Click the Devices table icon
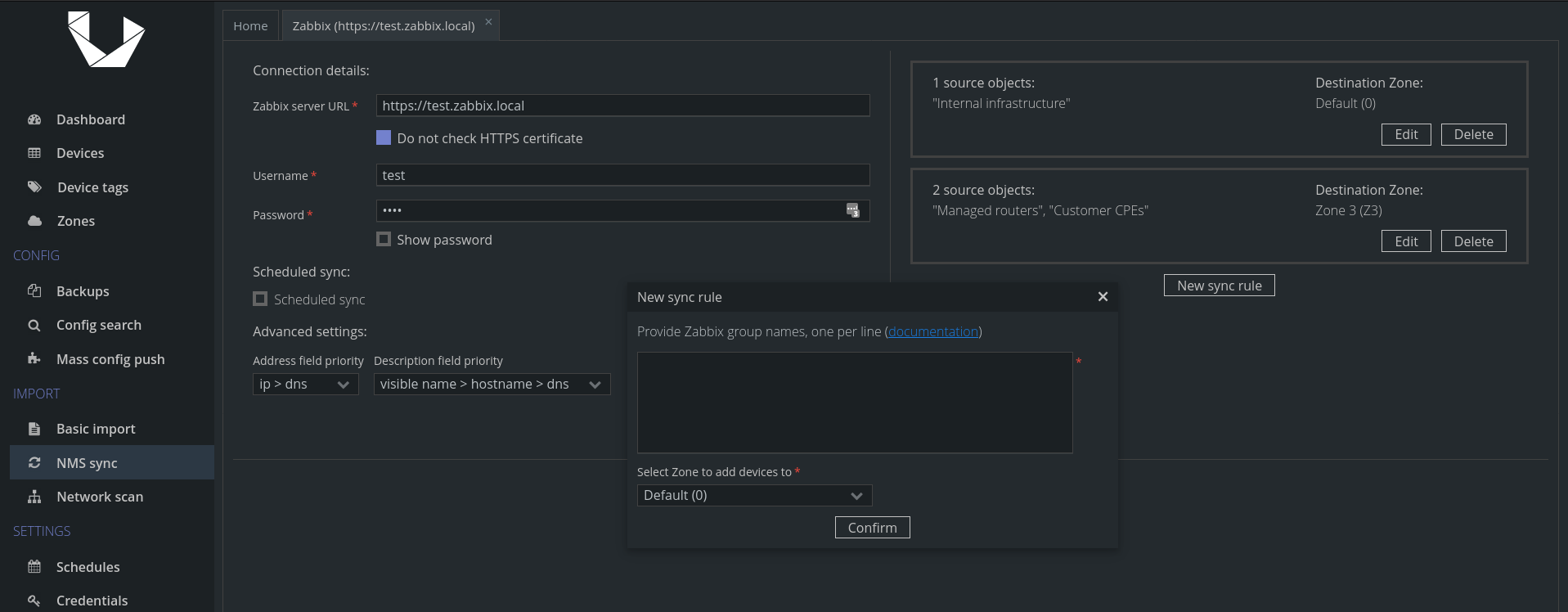 pos(34,153)
